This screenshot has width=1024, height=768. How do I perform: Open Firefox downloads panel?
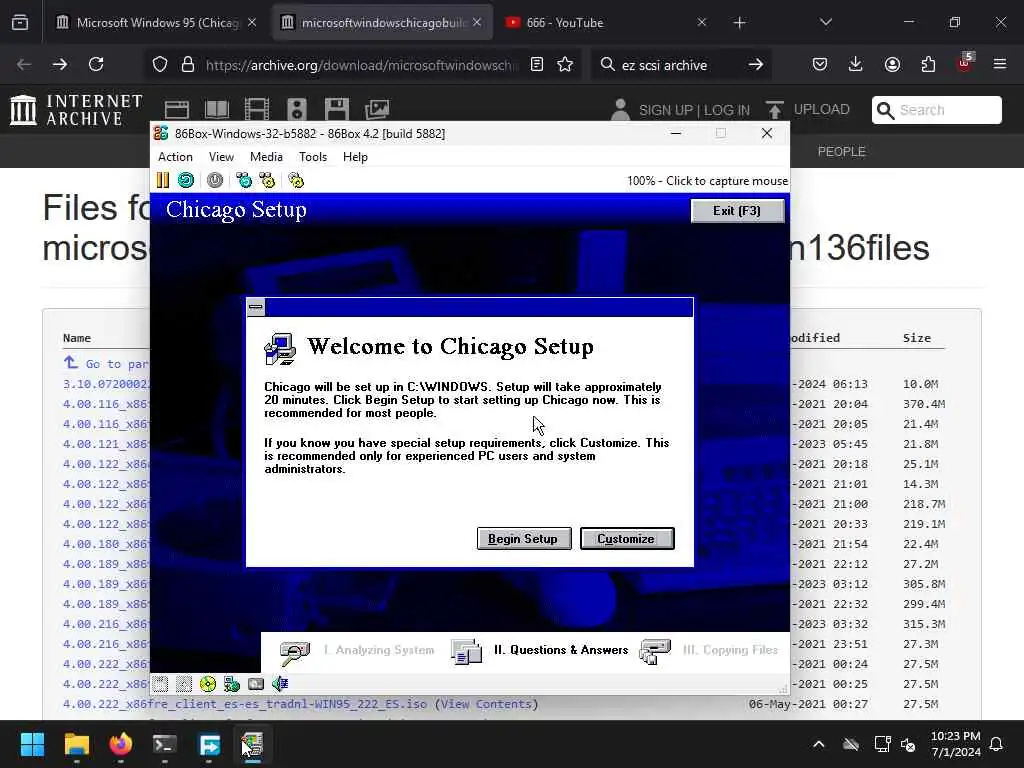[856, 64]
